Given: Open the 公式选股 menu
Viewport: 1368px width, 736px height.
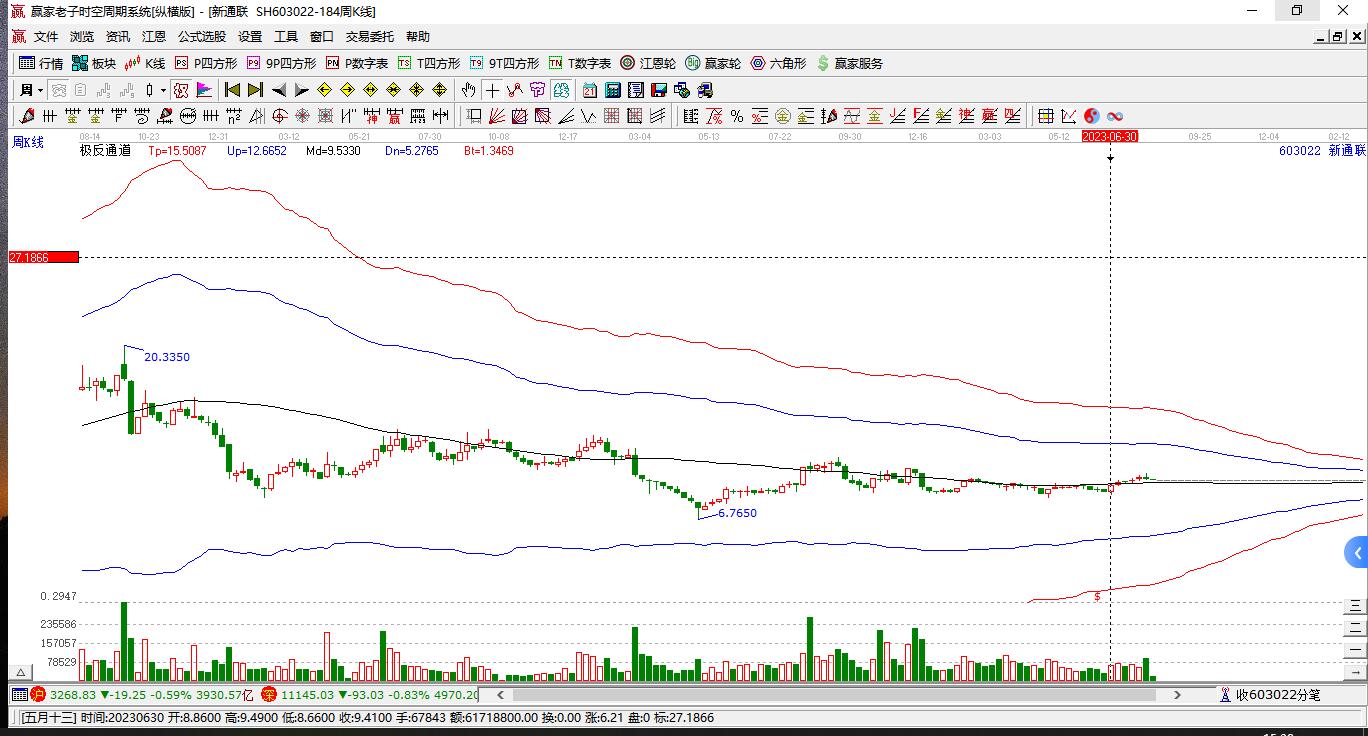Looking at the screenshot, I should click(202, 37).
